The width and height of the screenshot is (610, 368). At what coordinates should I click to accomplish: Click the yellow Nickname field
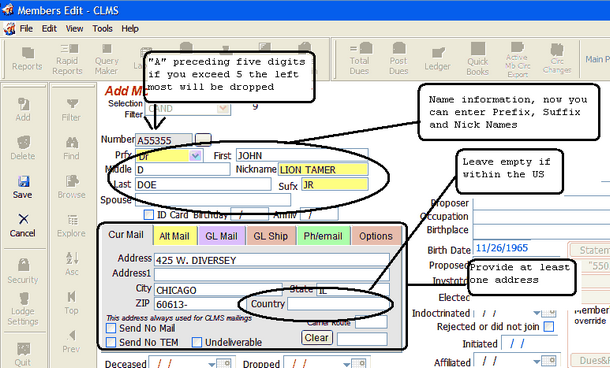323,170
